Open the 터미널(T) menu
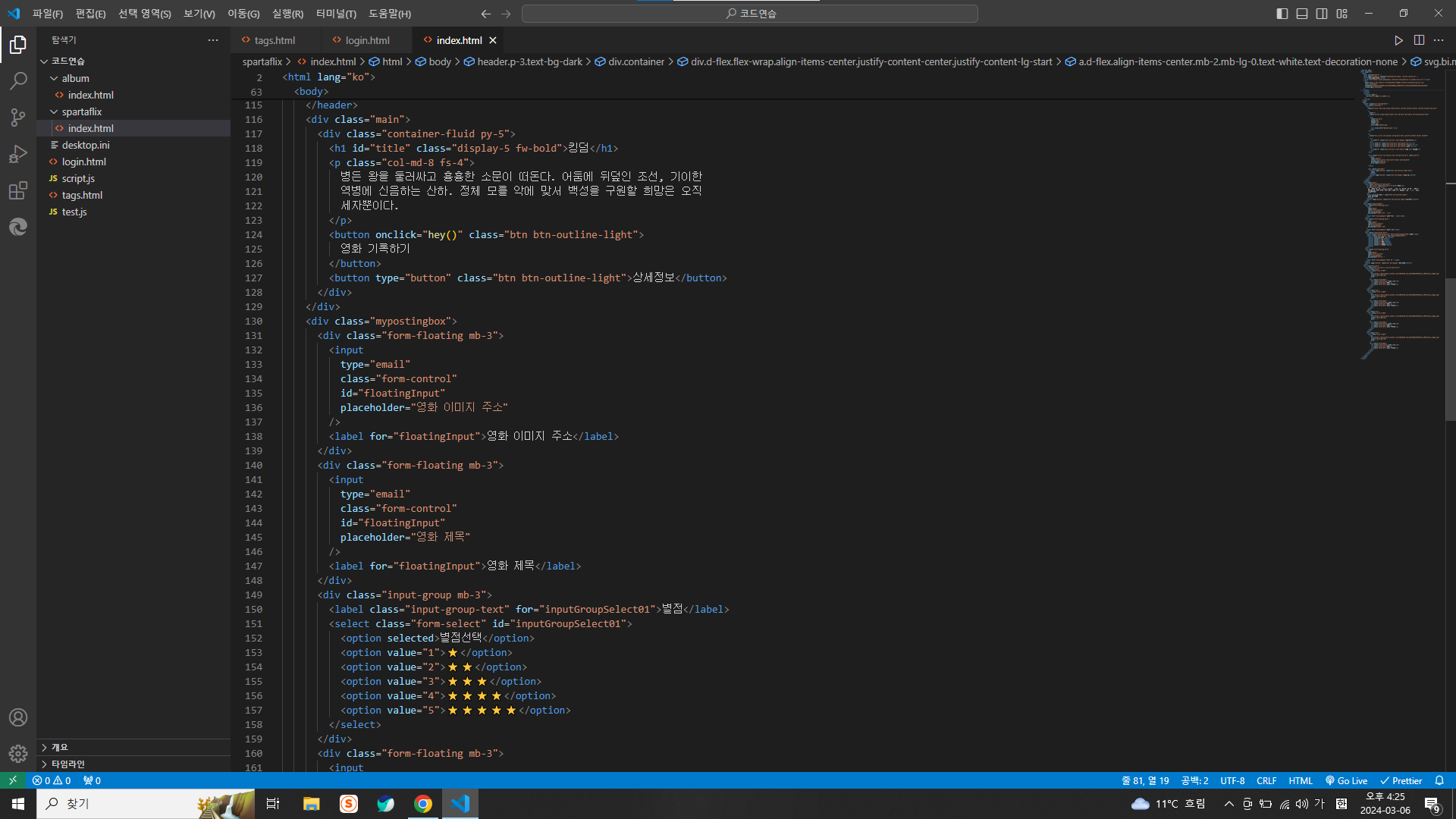Viewport: 1456px width, 819px height. tap(336, 14)
